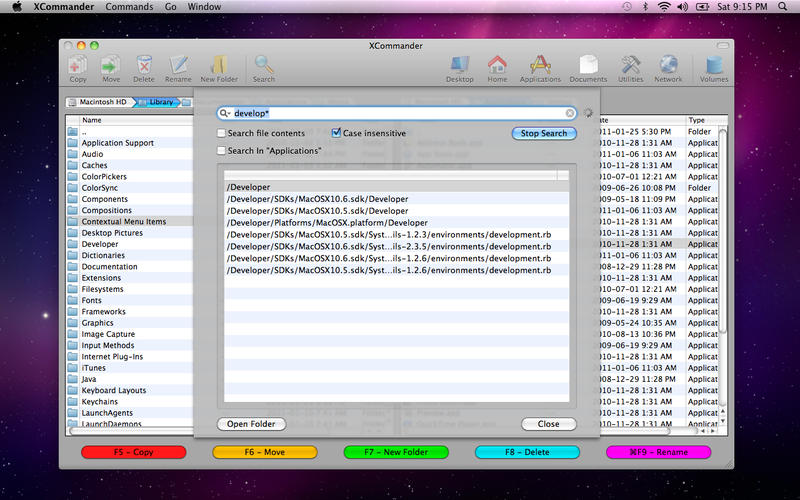This screenshot has width=800, height=500.
Task: Click the clock showing Sat 9:15 PM
Action: (742, 7)
